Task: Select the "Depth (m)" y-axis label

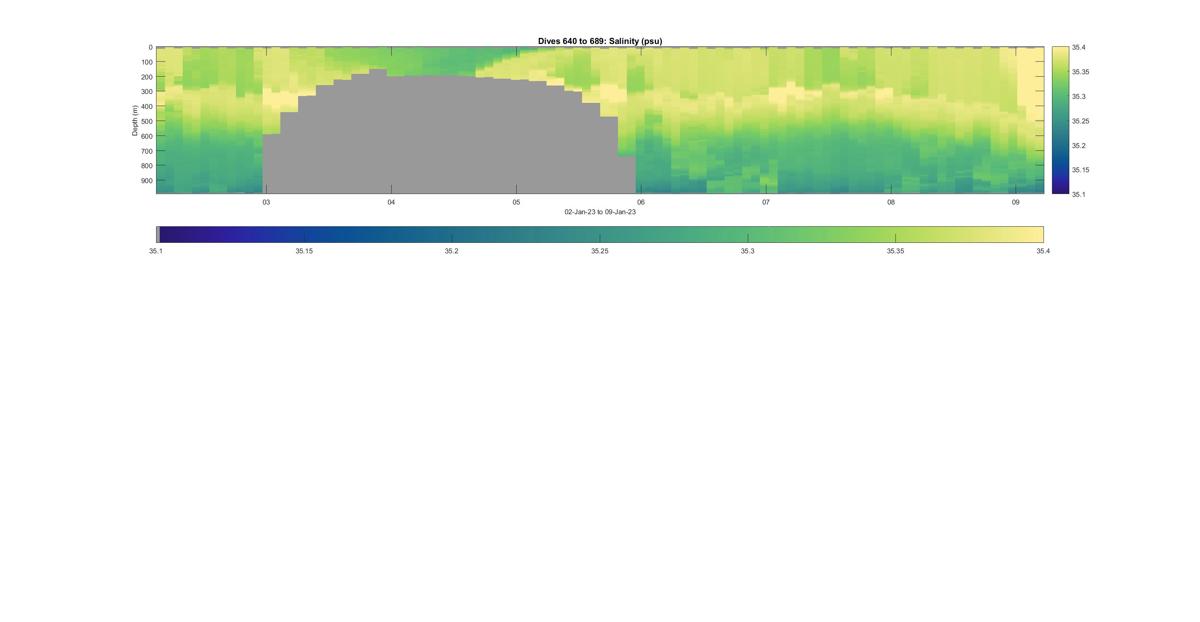Action: [134, 120]
